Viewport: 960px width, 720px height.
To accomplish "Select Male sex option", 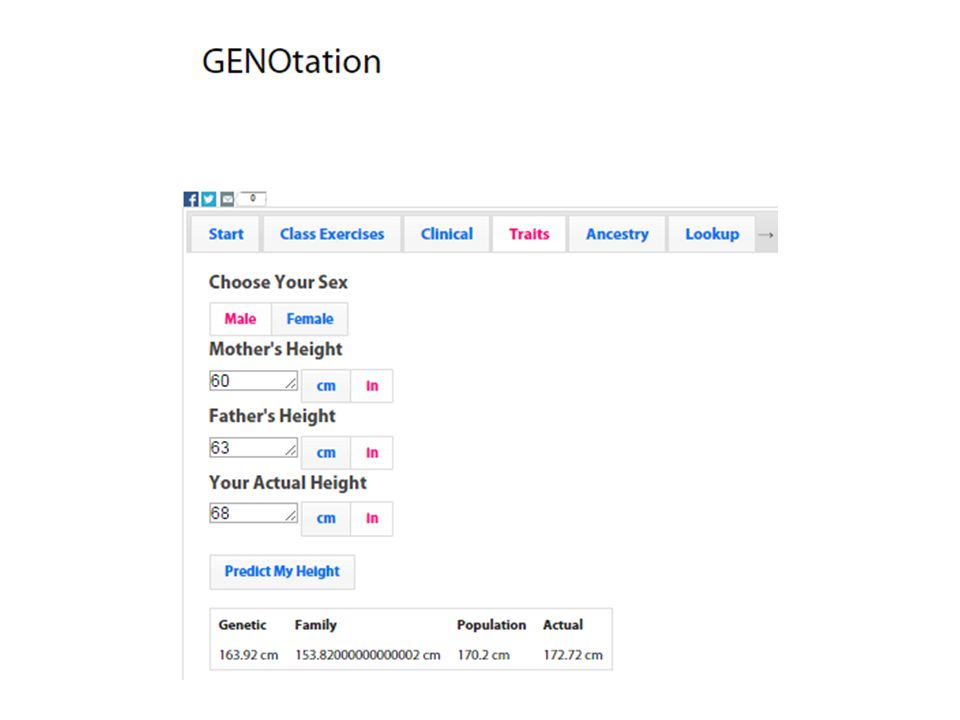I will click(240, 319).
